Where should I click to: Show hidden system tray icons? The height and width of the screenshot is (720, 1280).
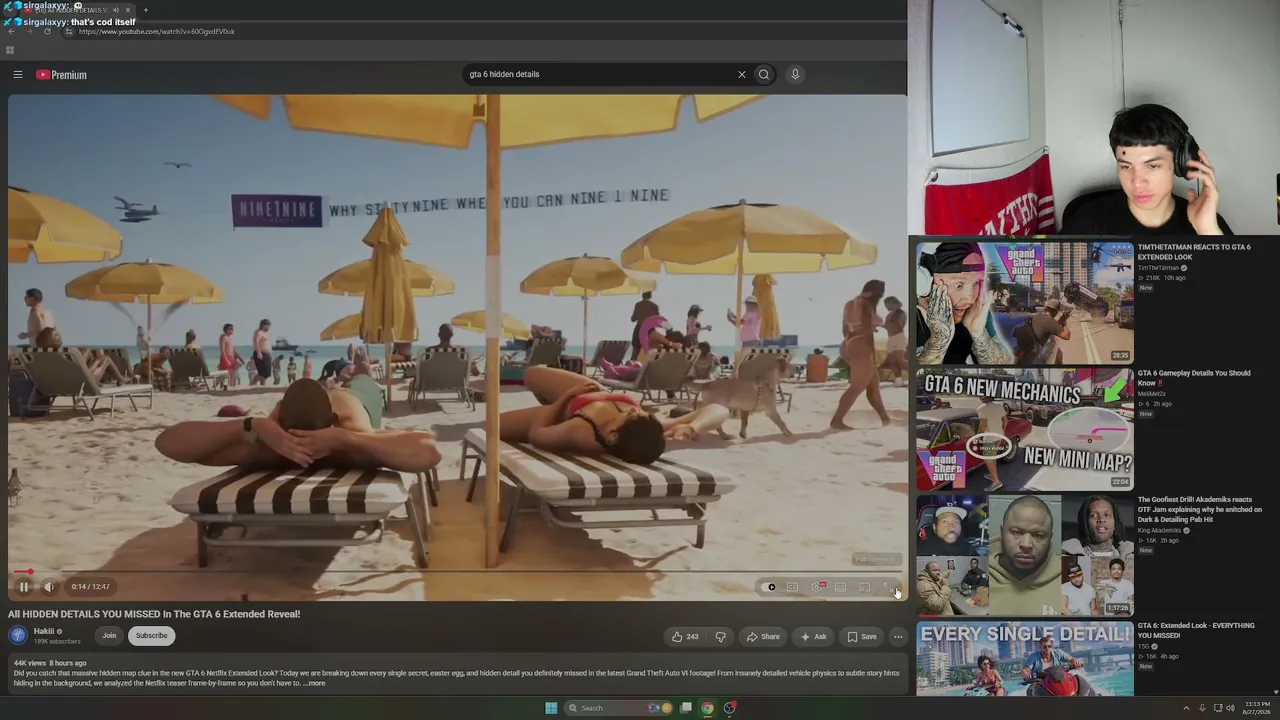point(1188,708)
